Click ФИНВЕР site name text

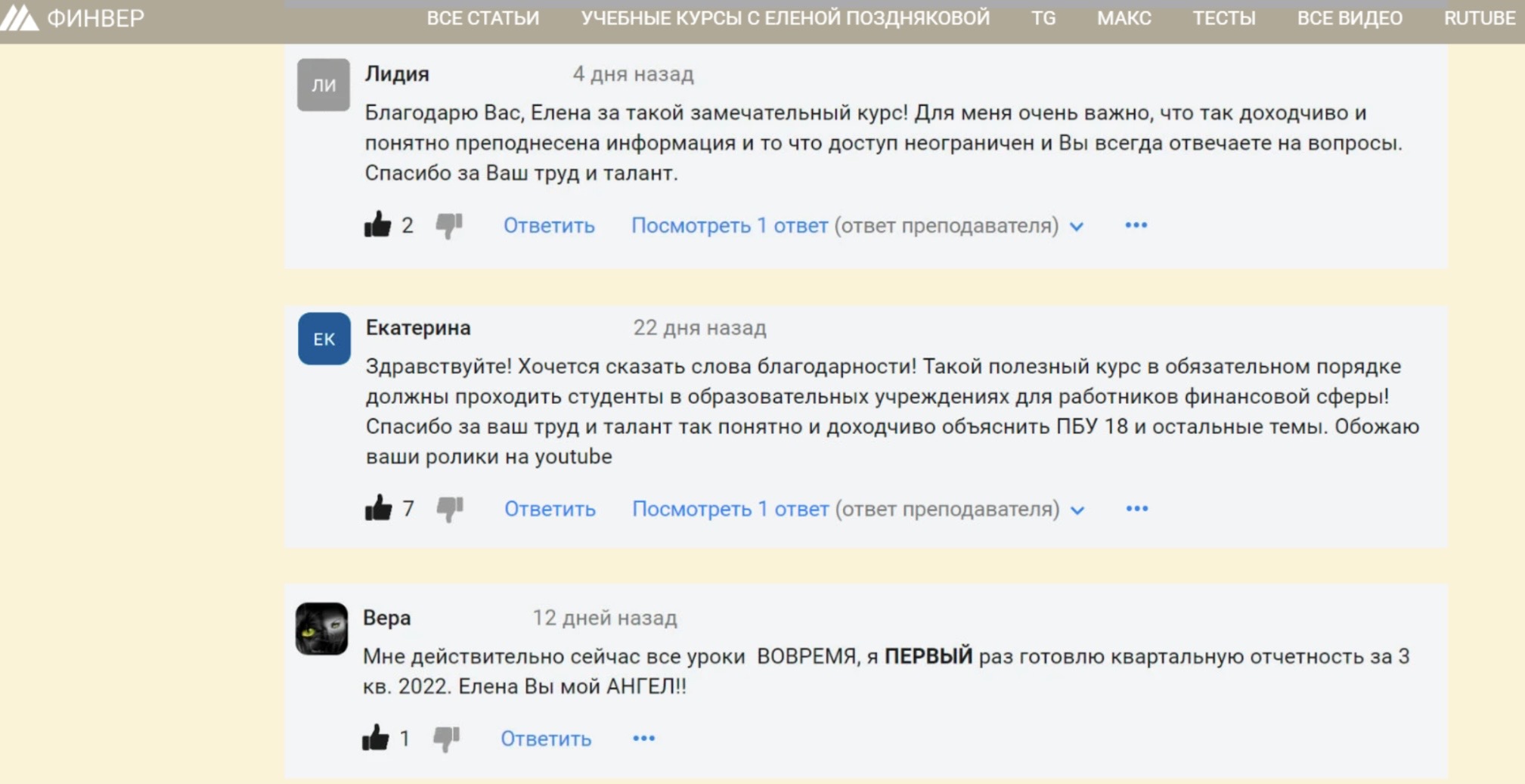[95, 18]
